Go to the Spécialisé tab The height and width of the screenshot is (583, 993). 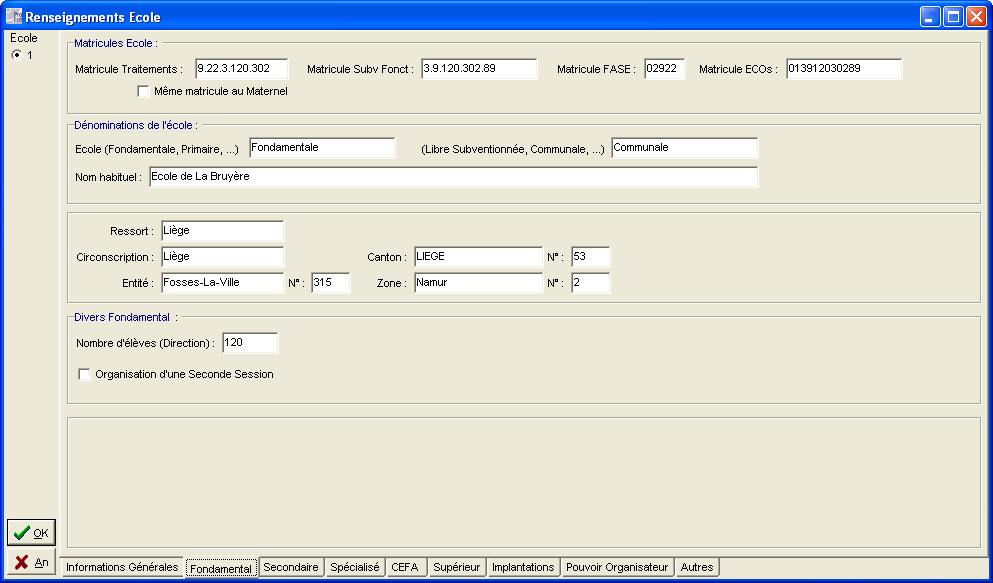click(x=355, y=567)
